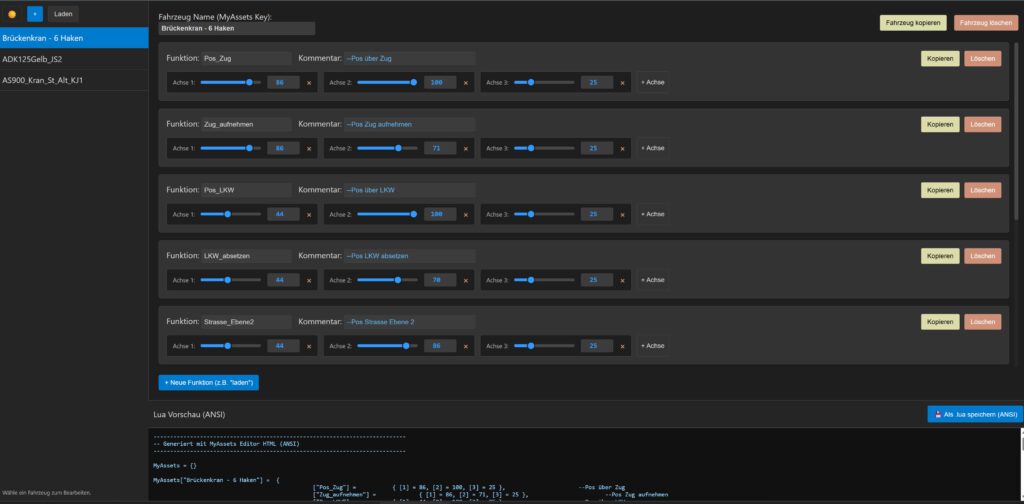The image size is (1024, 504).
Task: Remove Achse 3 from Pos_LKW function
Action: tap(622, 214)
